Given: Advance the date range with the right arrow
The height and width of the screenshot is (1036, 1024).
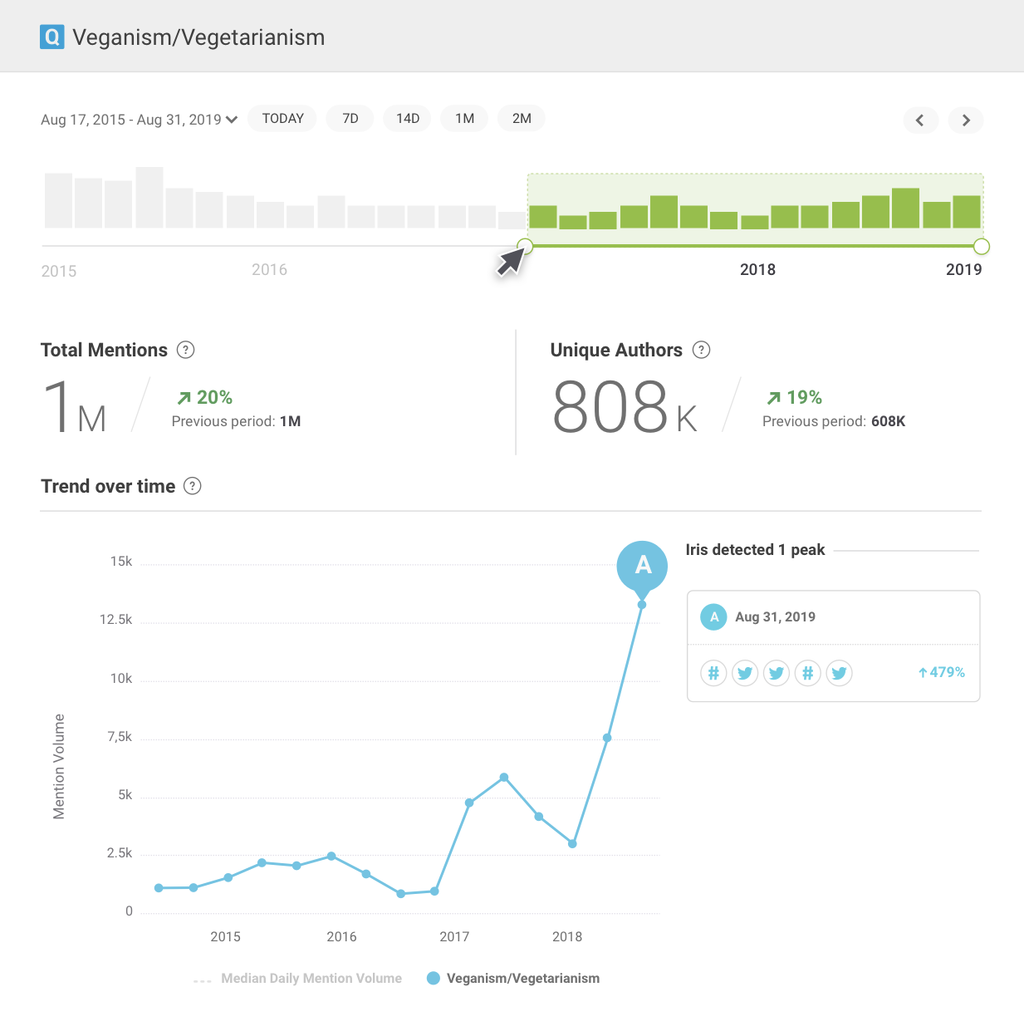Looking at the screenshot, I should point(965,120).
